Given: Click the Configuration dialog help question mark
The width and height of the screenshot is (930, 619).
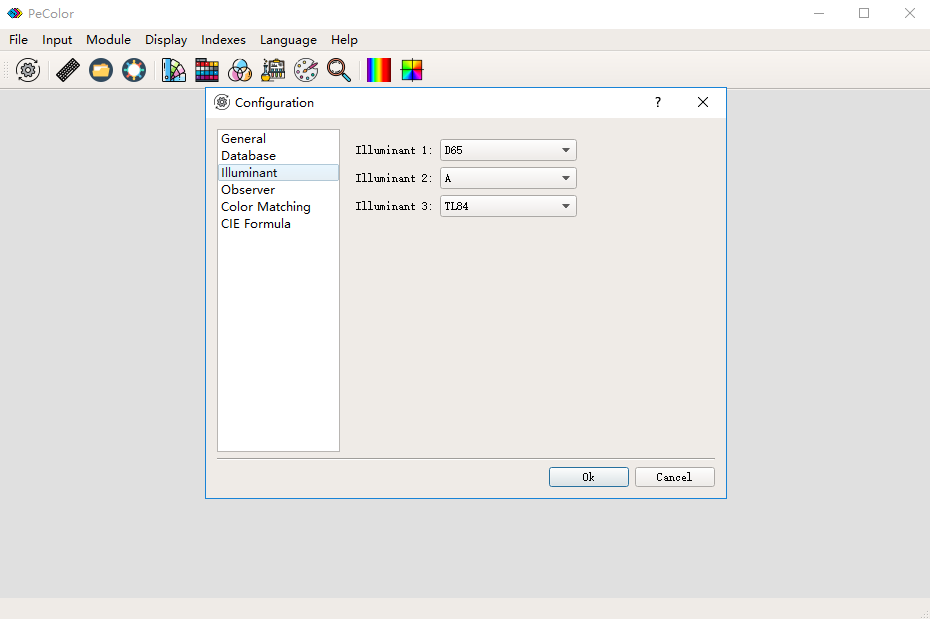Looking at the screenshot, I should pyautogui.click(x=658, y=102).
